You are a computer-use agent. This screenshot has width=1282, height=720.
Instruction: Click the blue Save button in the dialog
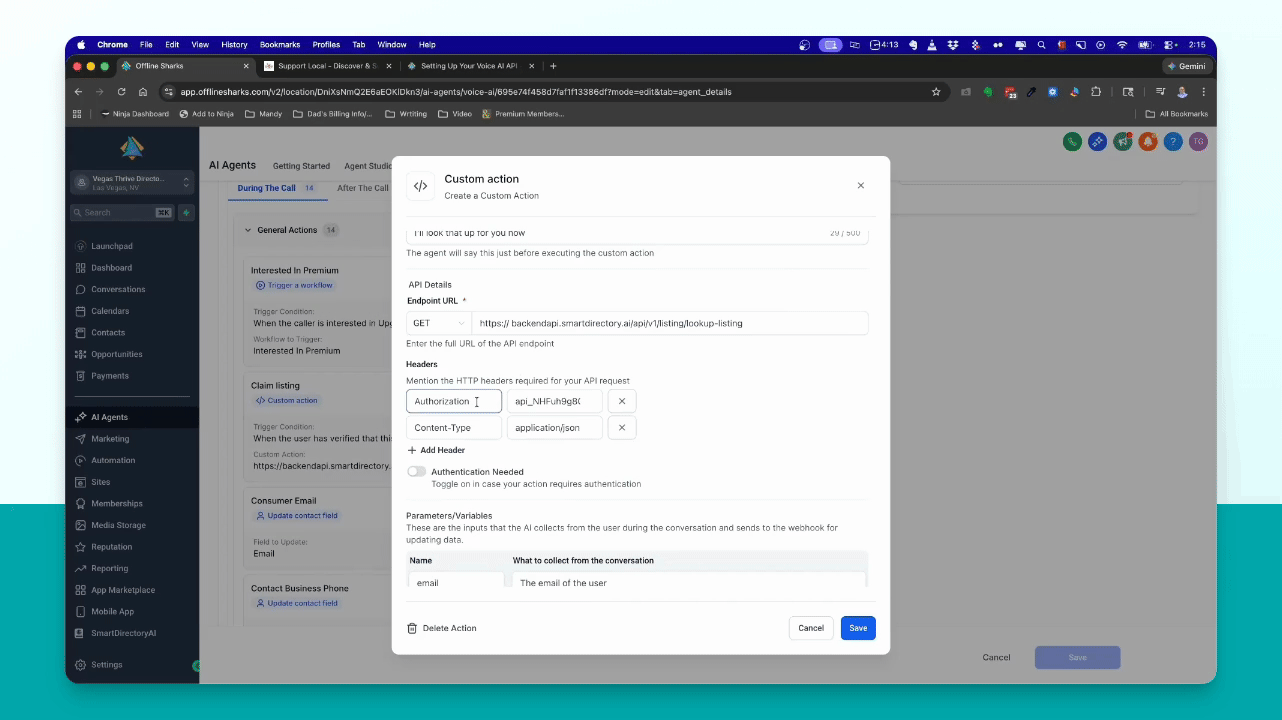pyautogui.click(x=858, y=628)
